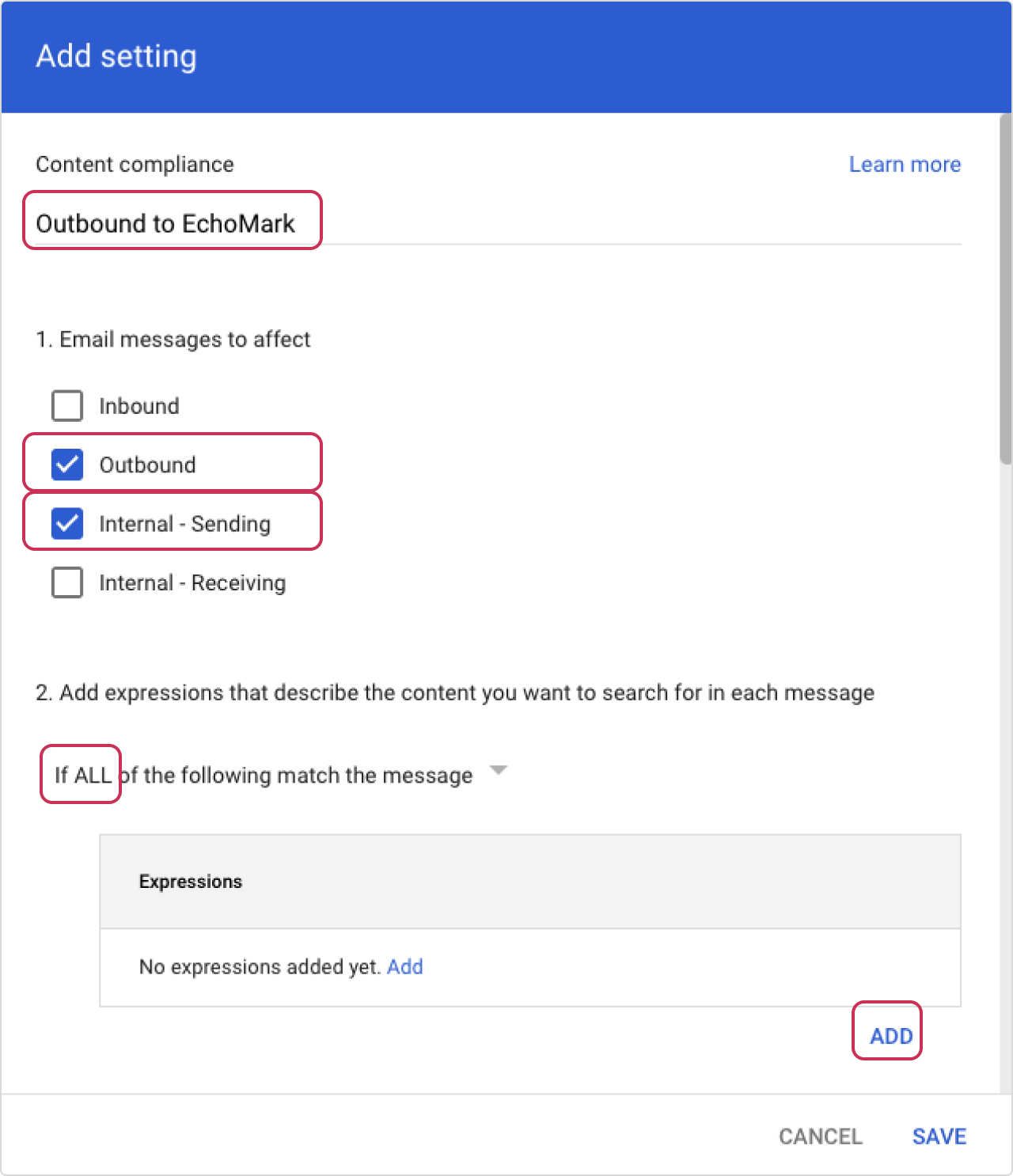Click the ADD button below expressions table
The image size is (1013, 1176).
pyautogui.click(x=890, y=1036)
